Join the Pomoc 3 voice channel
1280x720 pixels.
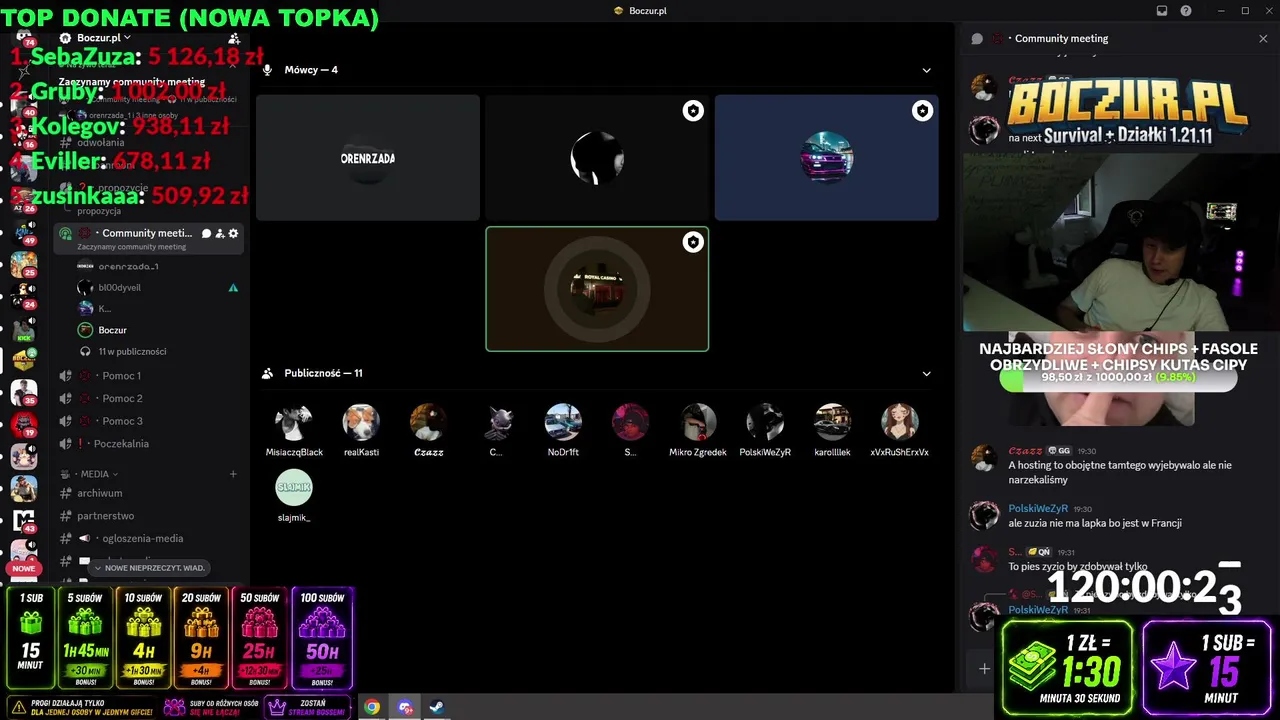coord(122,421)
